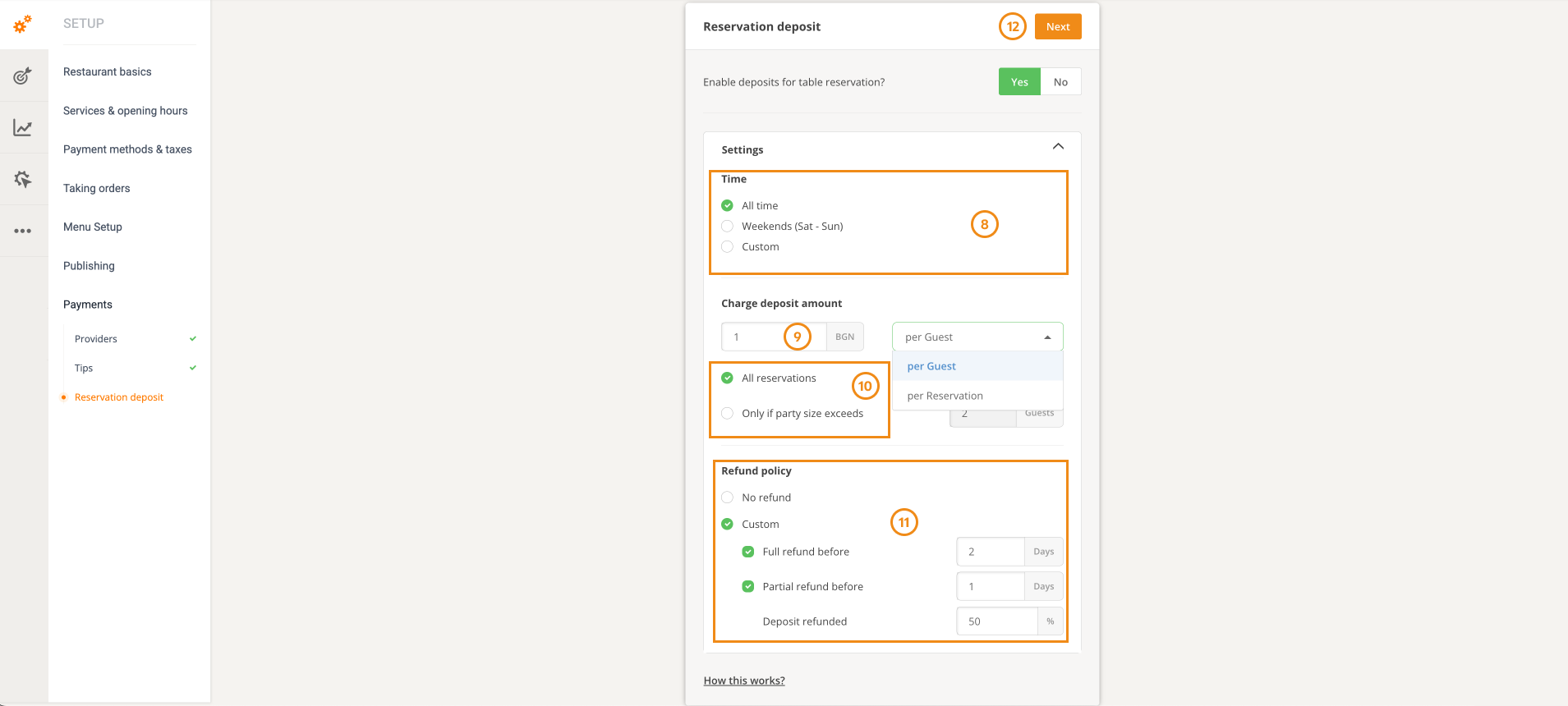Go to Payment methods & taxes

tap(127, 149)
